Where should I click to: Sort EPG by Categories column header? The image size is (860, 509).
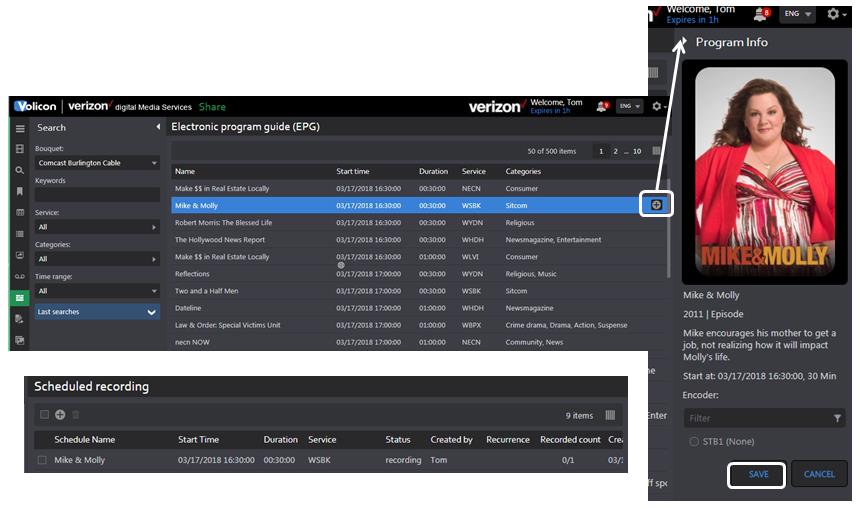click(523, 172)
